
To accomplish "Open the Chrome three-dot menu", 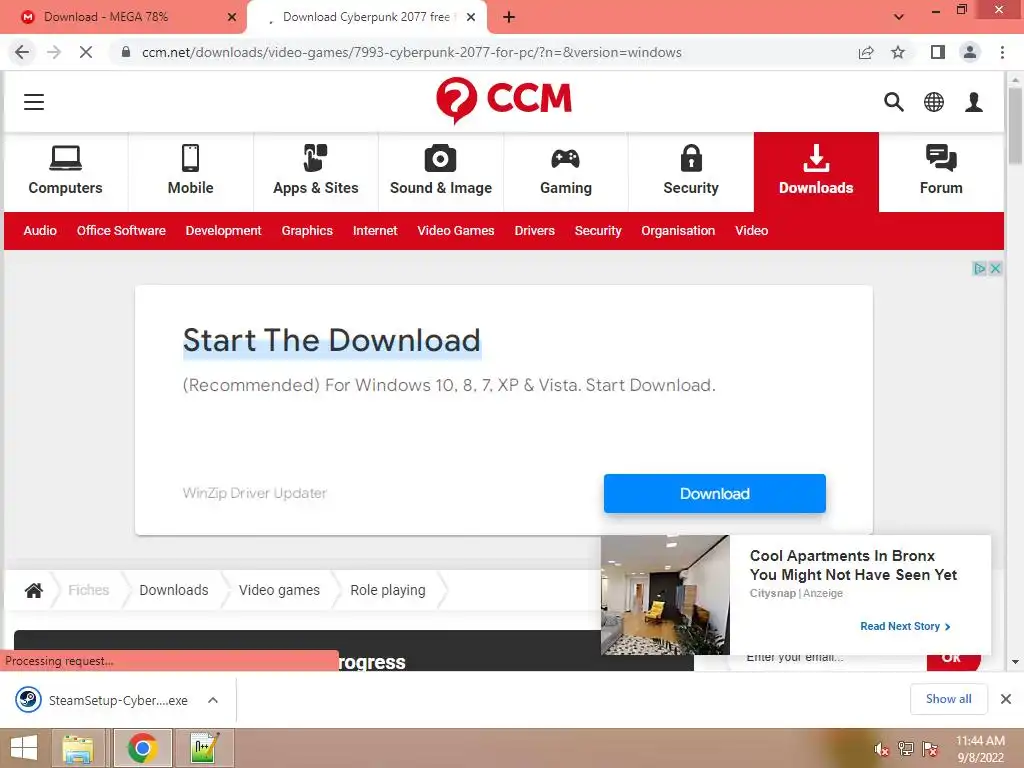I will pyautogui.click(x=1002, y=52).
